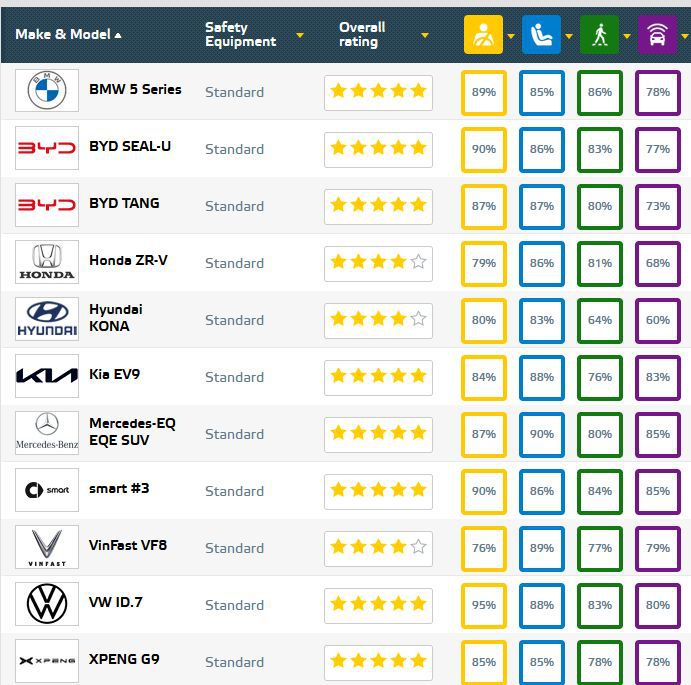Click the Volkswagen logo
This screenshot has height=685, width=691.
tap(47, 604)
